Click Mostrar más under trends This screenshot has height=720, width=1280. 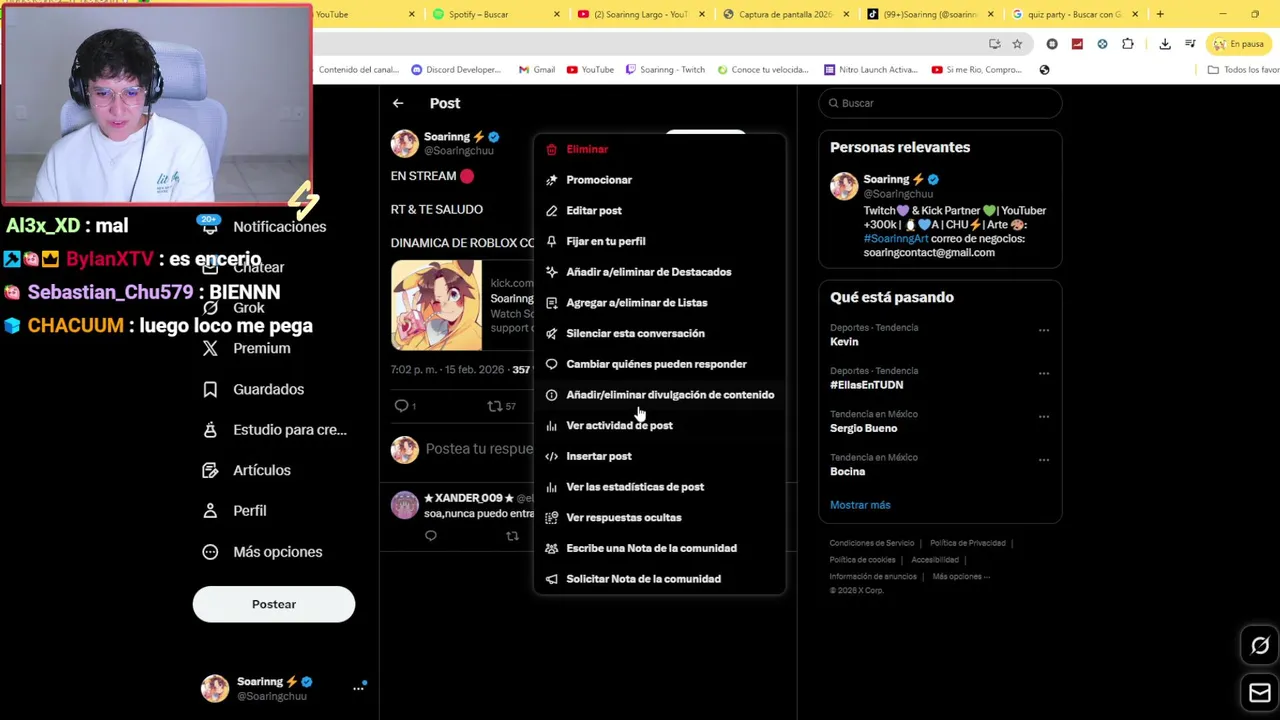pyautogui.click(x=860, y=505)
